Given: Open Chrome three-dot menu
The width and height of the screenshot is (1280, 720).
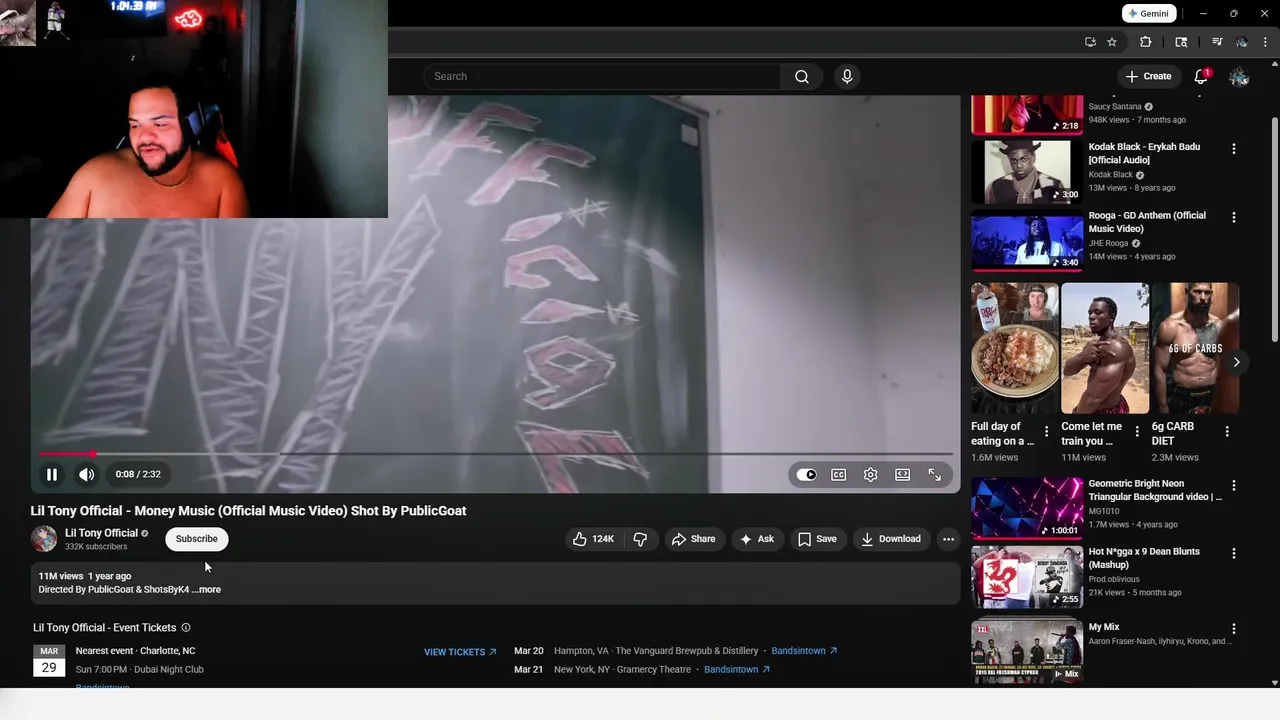Looking at the screenshot, I should 1265,42.
